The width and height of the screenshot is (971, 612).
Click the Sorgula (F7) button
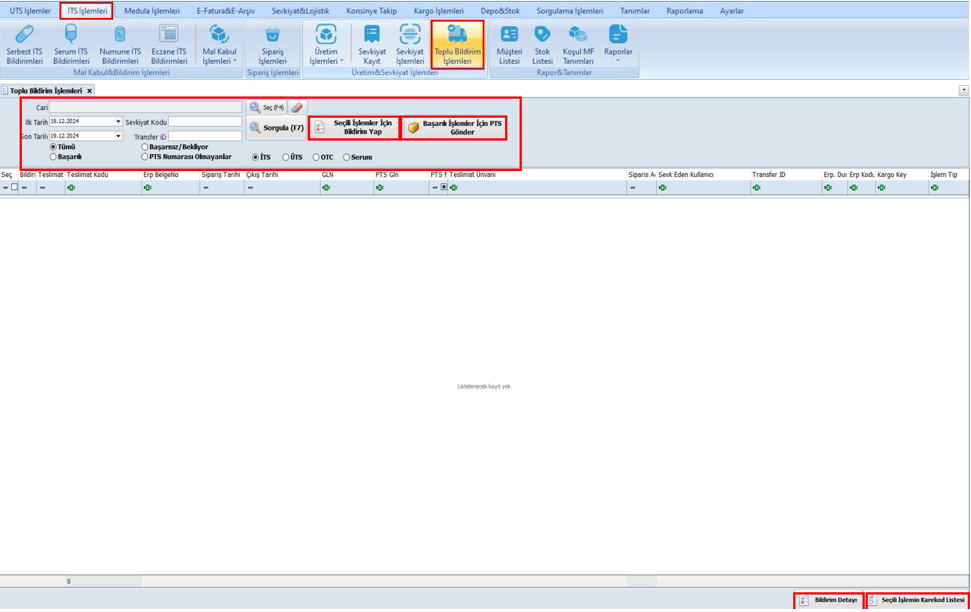(x=276, y=128)
